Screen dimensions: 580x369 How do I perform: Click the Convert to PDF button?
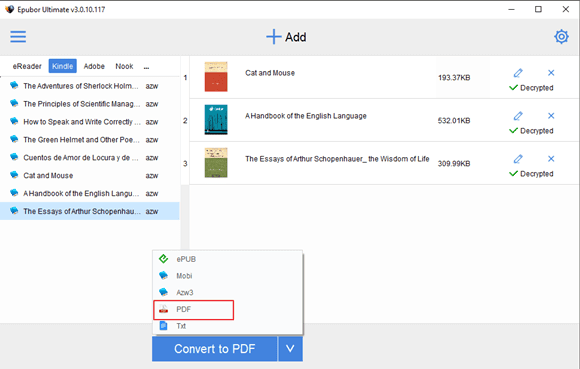coord(215,349)
